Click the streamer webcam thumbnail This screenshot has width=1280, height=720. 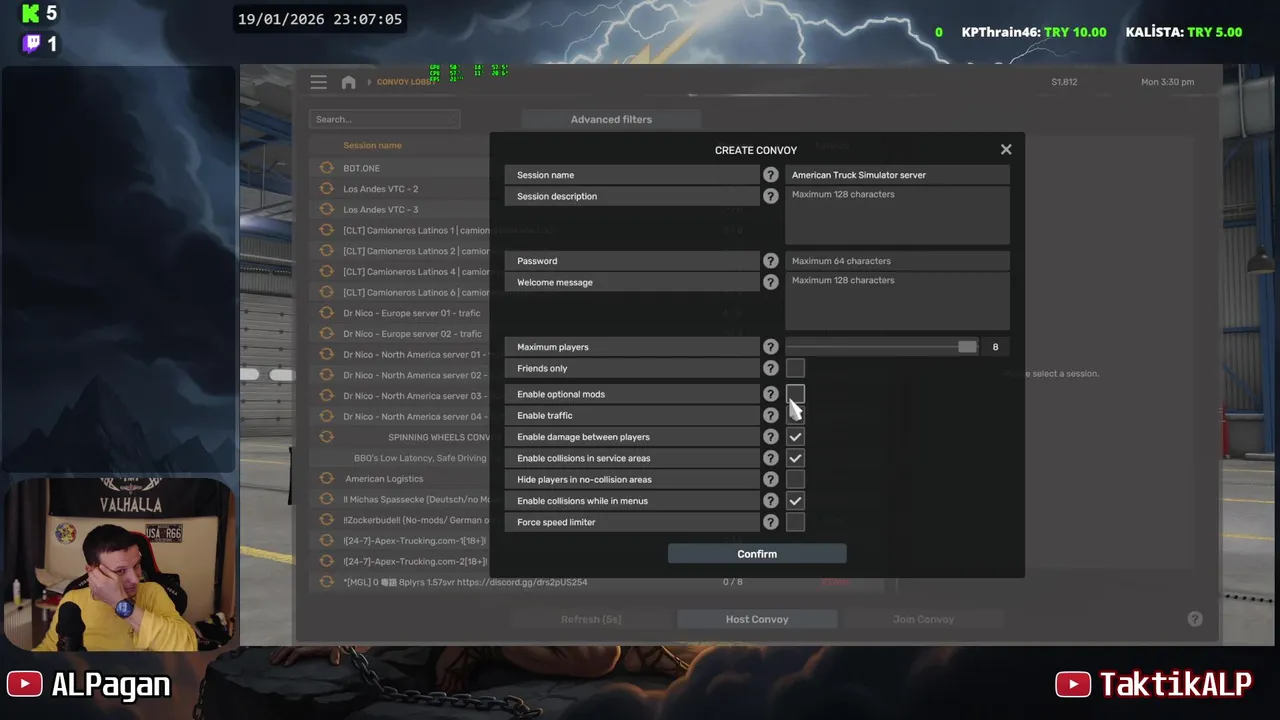click(x=118, y=564)
